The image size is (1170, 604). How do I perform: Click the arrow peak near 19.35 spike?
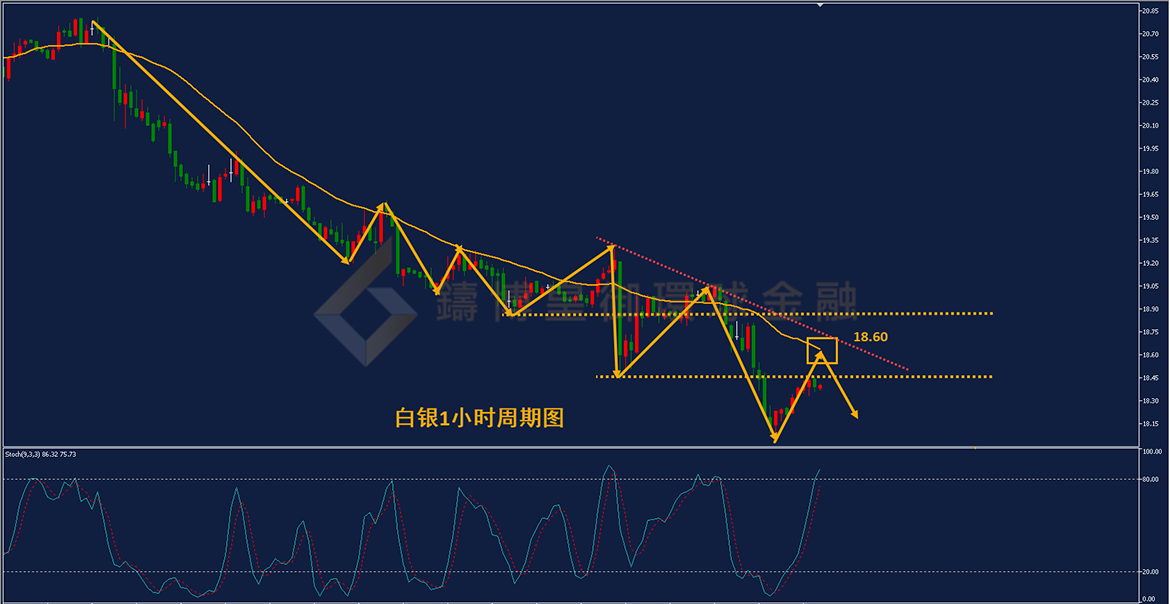[611, 245]
